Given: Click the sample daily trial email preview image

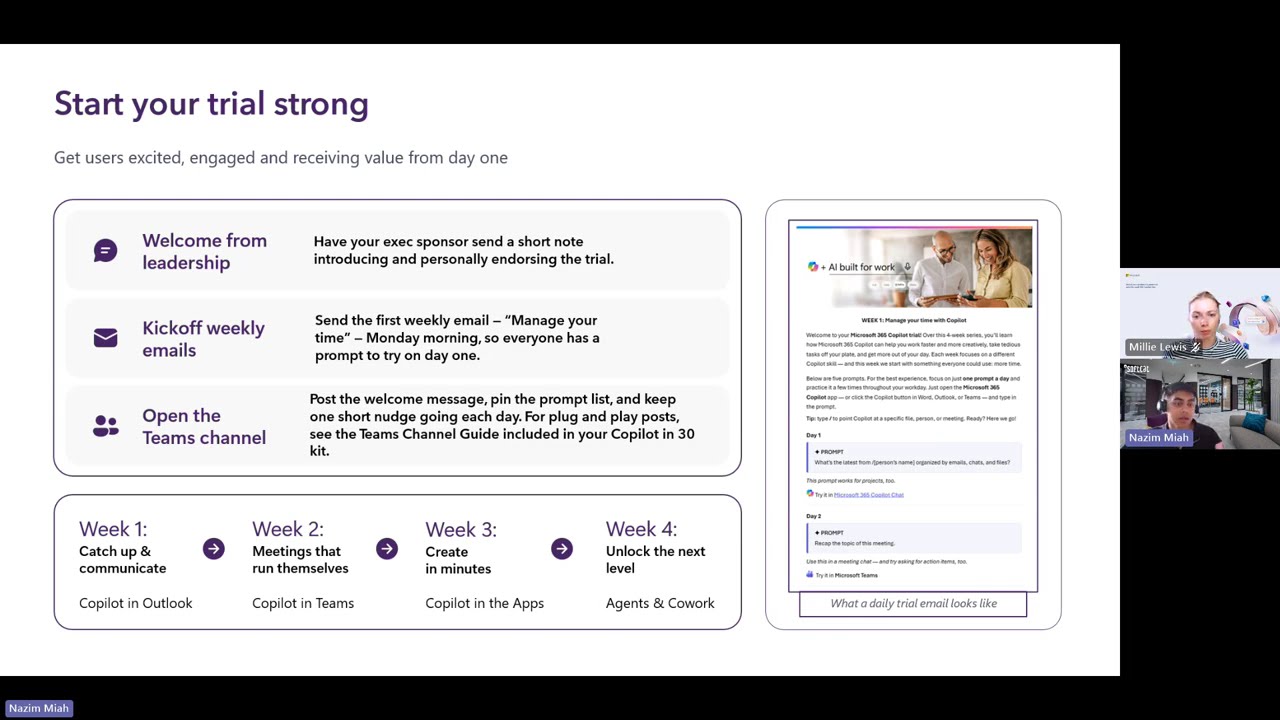Looking at the screenshot, I should click(x=913, y=406).
